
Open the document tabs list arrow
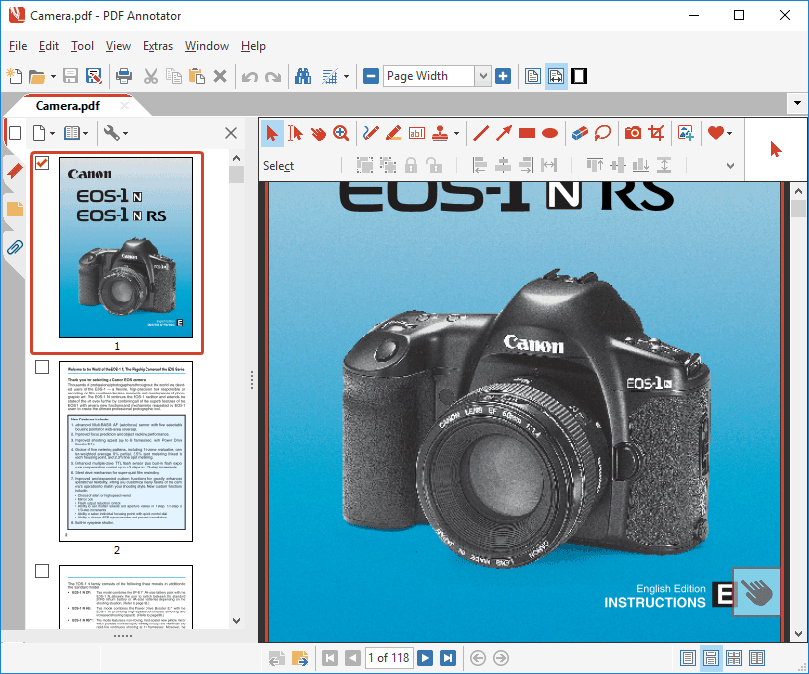(797, 103)
